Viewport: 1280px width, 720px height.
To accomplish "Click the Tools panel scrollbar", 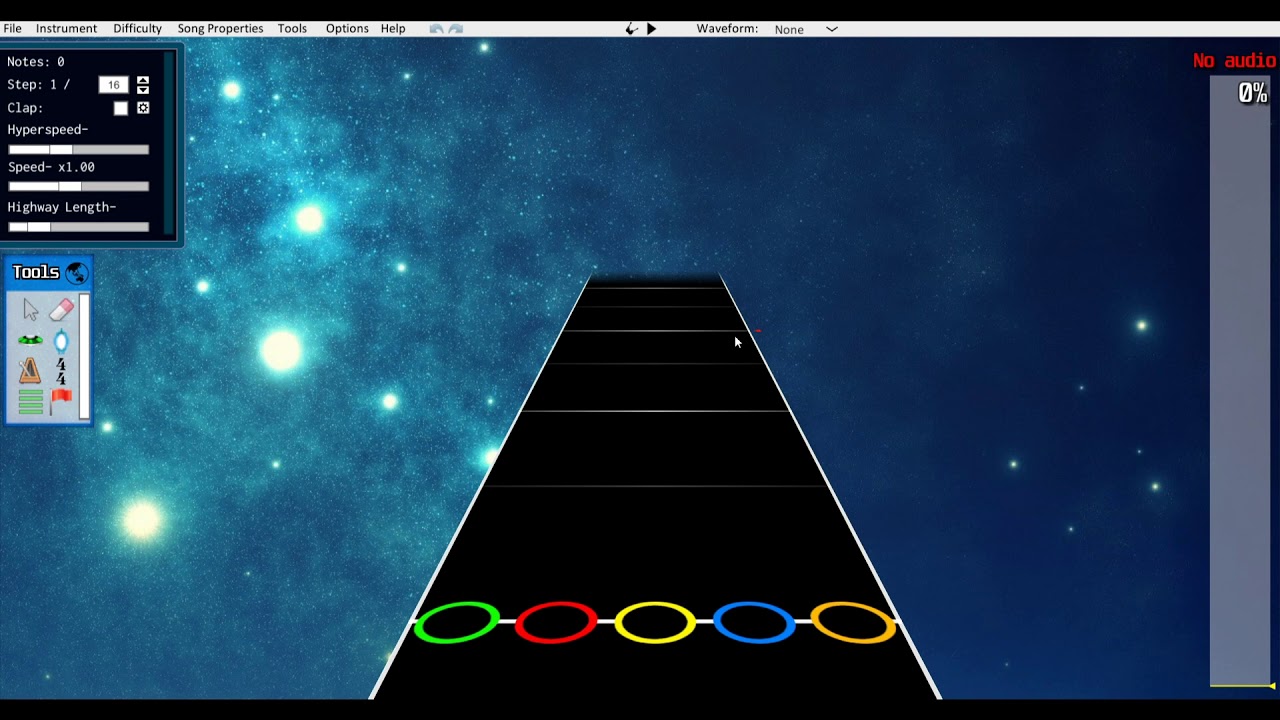I will coord(85,356).
